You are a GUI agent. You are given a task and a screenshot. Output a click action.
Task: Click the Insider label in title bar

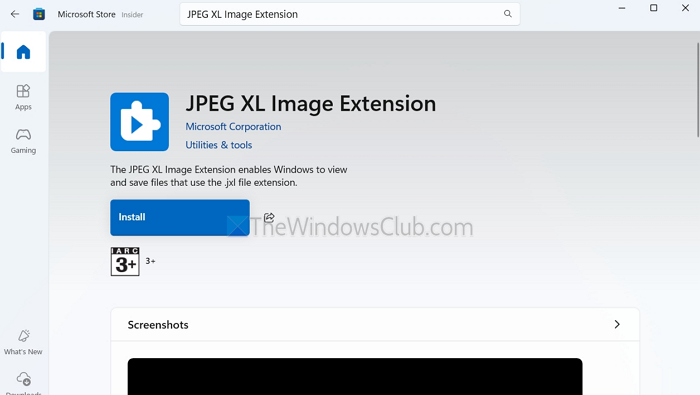click(x=132, y=15)
